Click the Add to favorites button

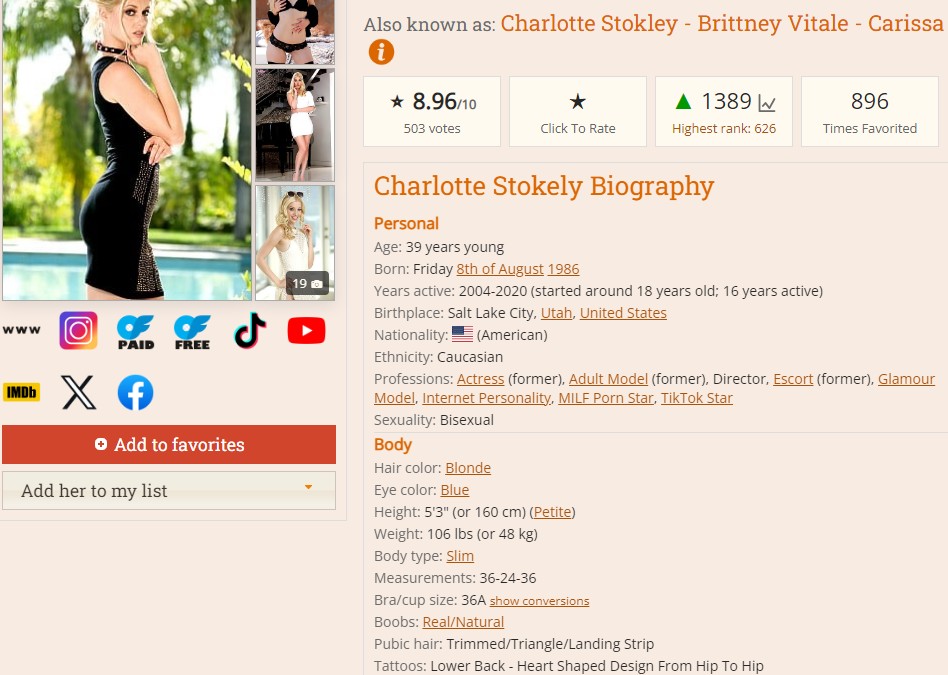point(169,445)
